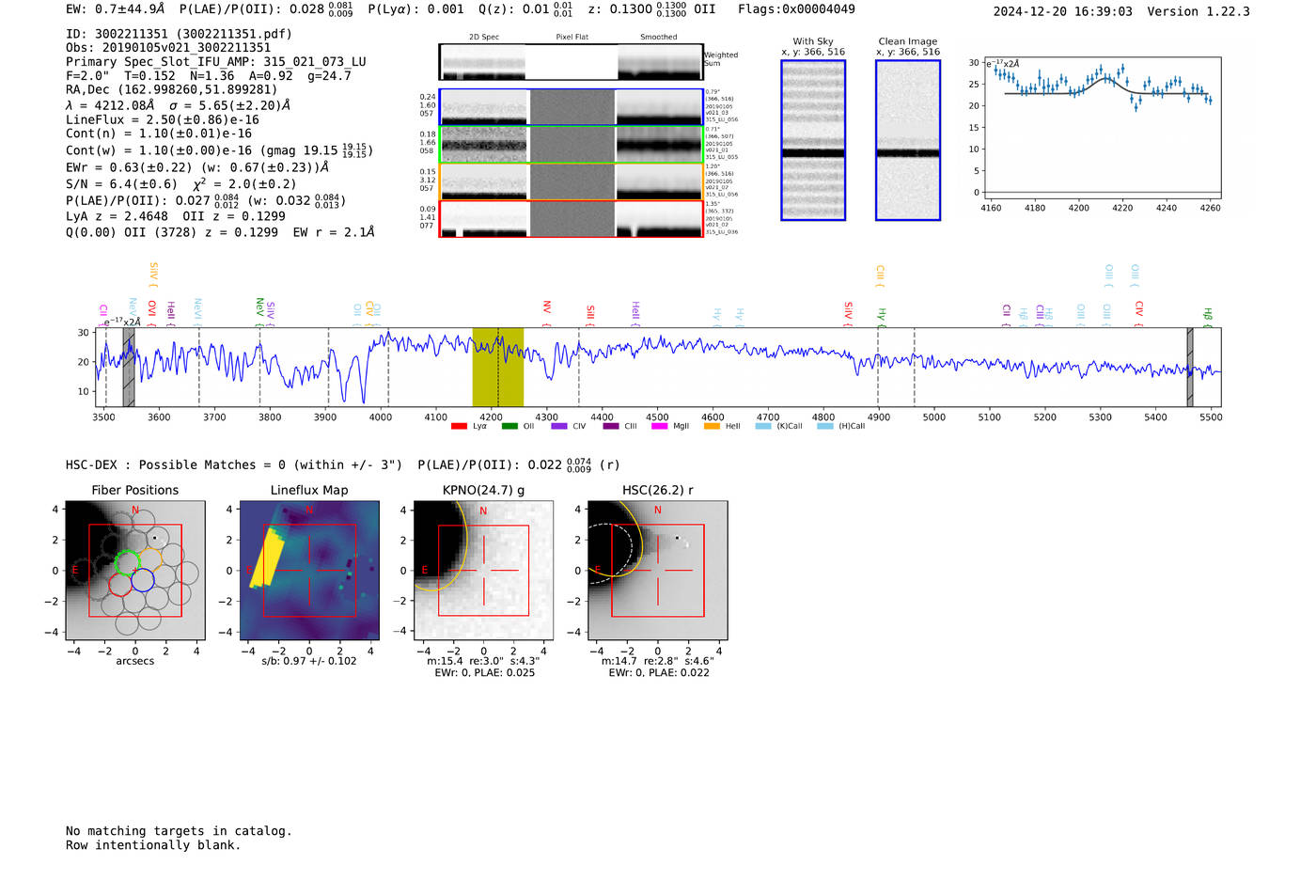The image size is (1316, 896).
Task: Click the ID: 3002211351 line
Action: [179, 34]
